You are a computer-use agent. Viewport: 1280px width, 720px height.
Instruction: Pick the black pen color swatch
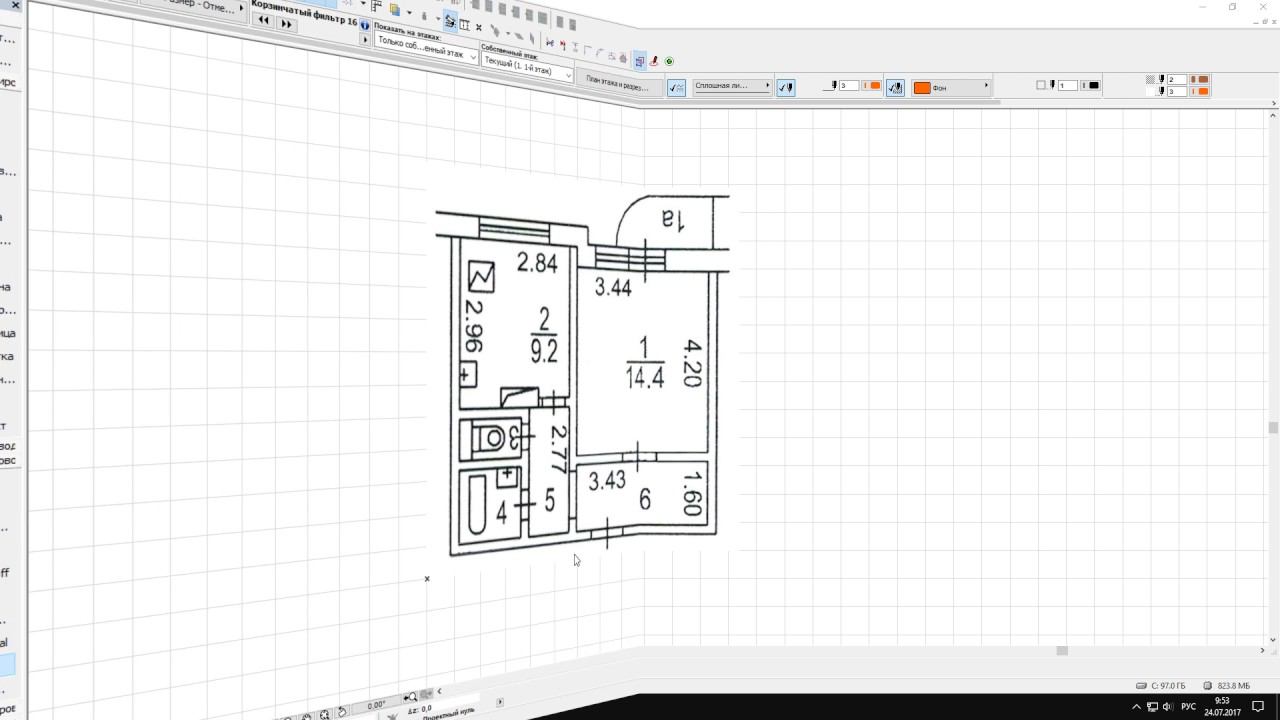pos(1090,86)
